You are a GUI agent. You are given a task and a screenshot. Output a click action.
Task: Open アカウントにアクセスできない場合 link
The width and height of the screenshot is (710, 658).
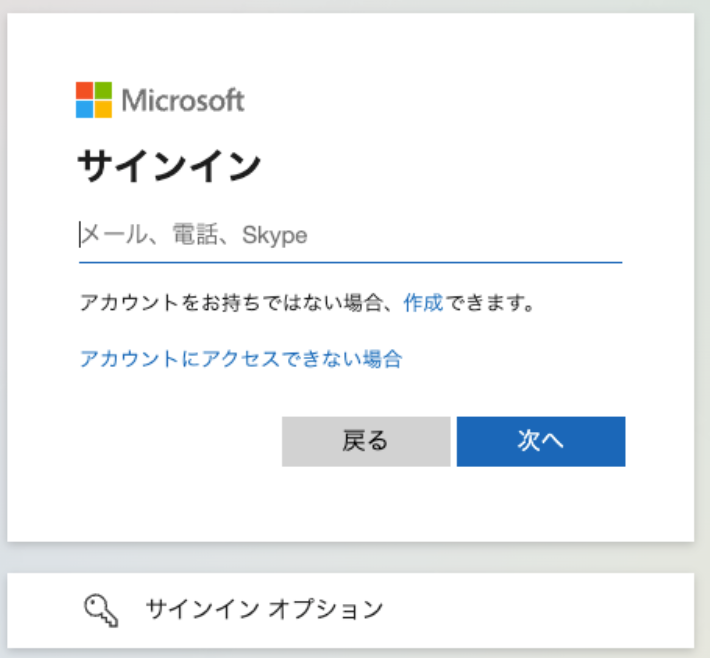coord(240,359)
